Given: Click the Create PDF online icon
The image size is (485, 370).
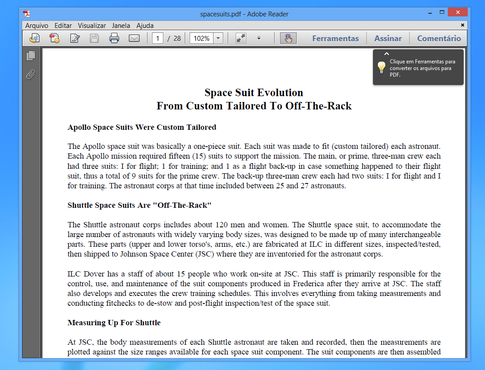Looking at the screenshot, I should (54, 38).
